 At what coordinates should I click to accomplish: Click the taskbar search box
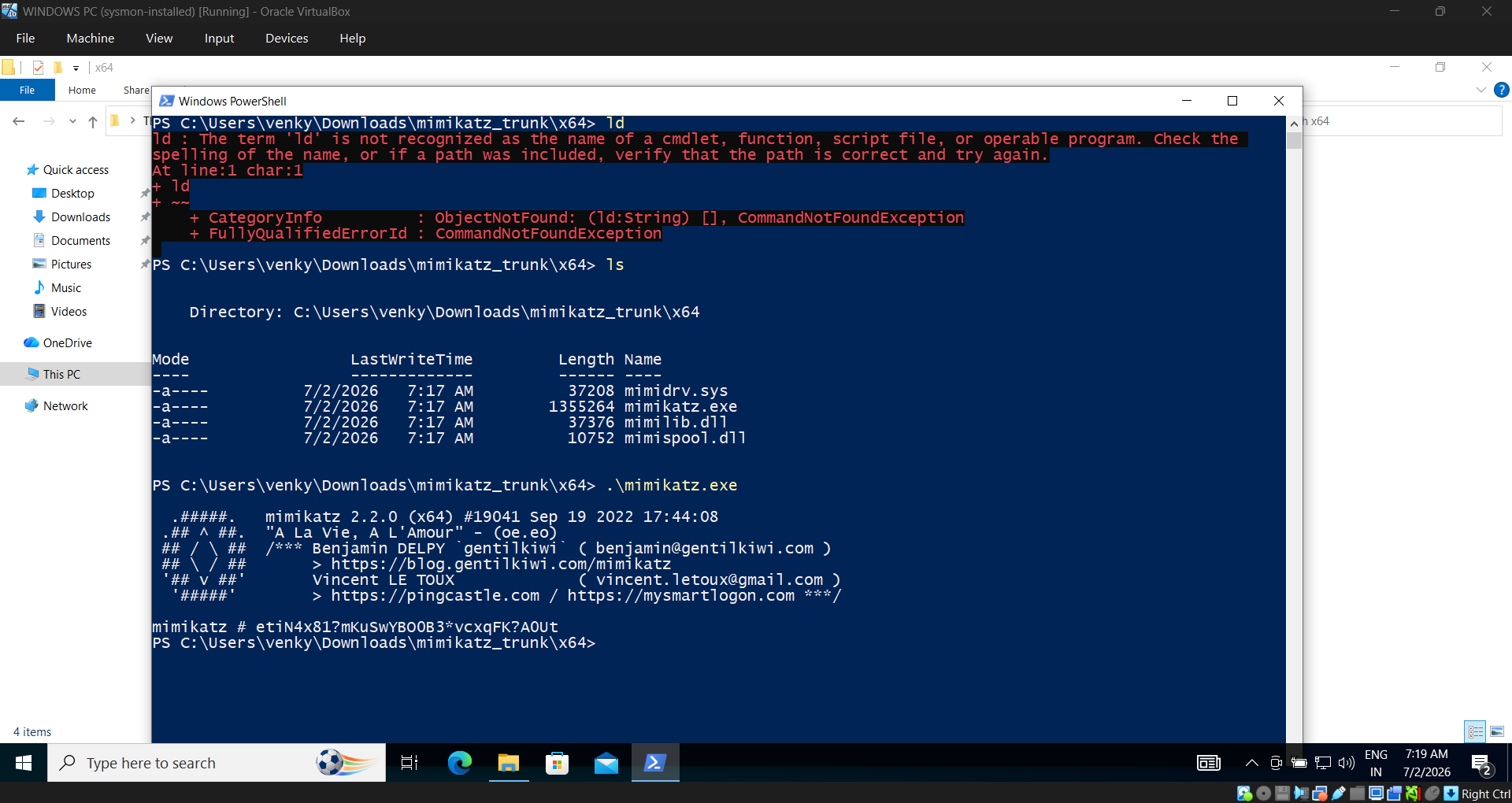click(x=217, y=763)
